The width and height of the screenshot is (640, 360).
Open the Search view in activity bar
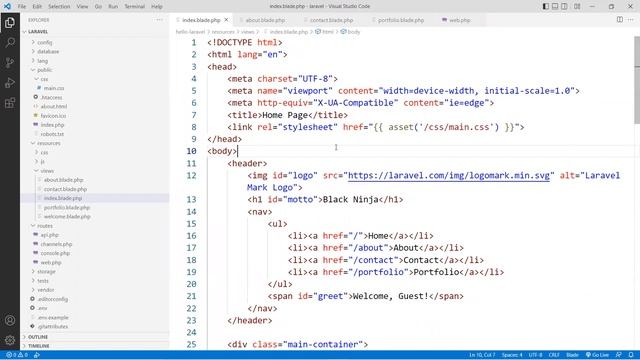pyautogui.click(x=10, y=42)
